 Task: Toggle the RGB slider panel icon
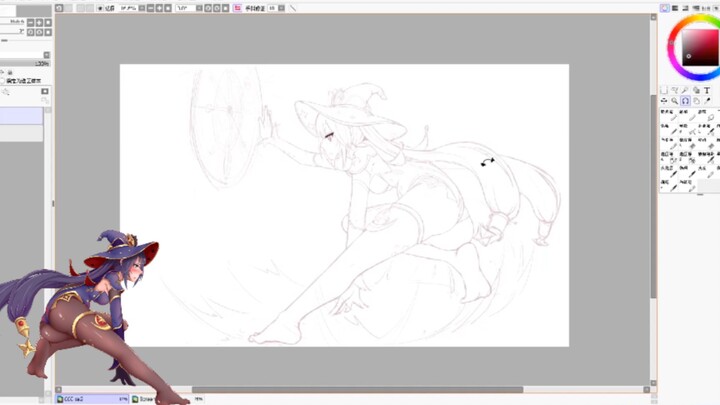coord(675,8)
